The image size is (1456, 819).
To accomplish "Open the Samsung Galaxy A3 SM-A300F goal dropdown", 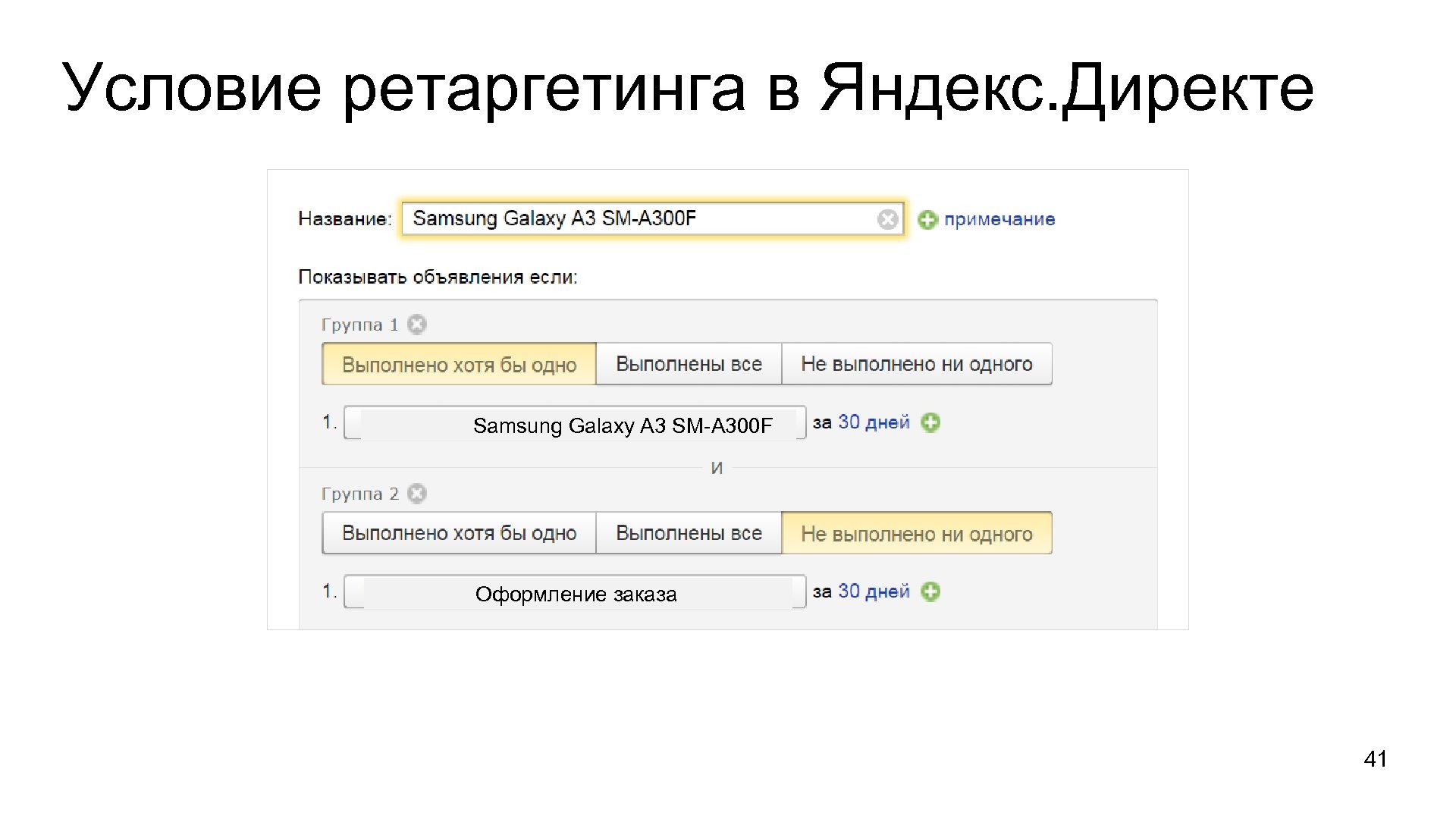I will [x=575, y=424].
